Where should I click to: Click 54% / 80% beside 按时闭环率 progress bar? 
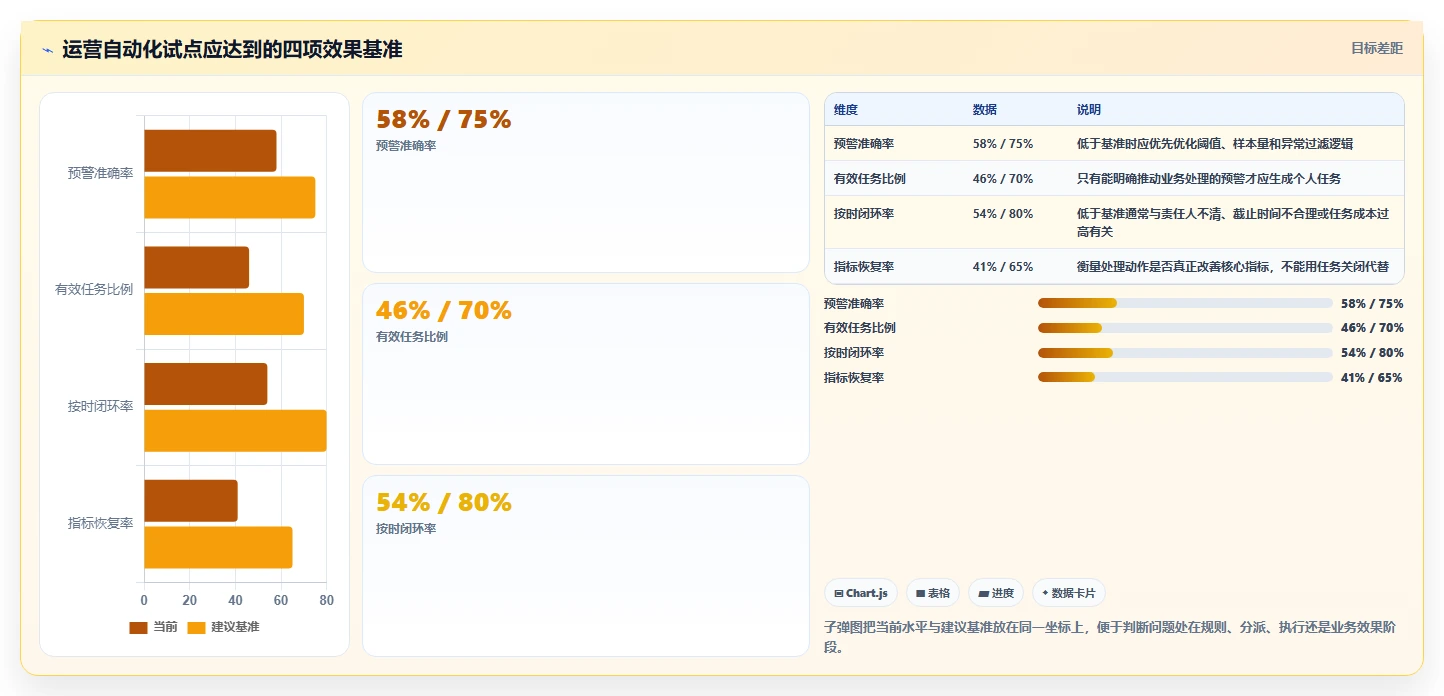[1372, 353]
